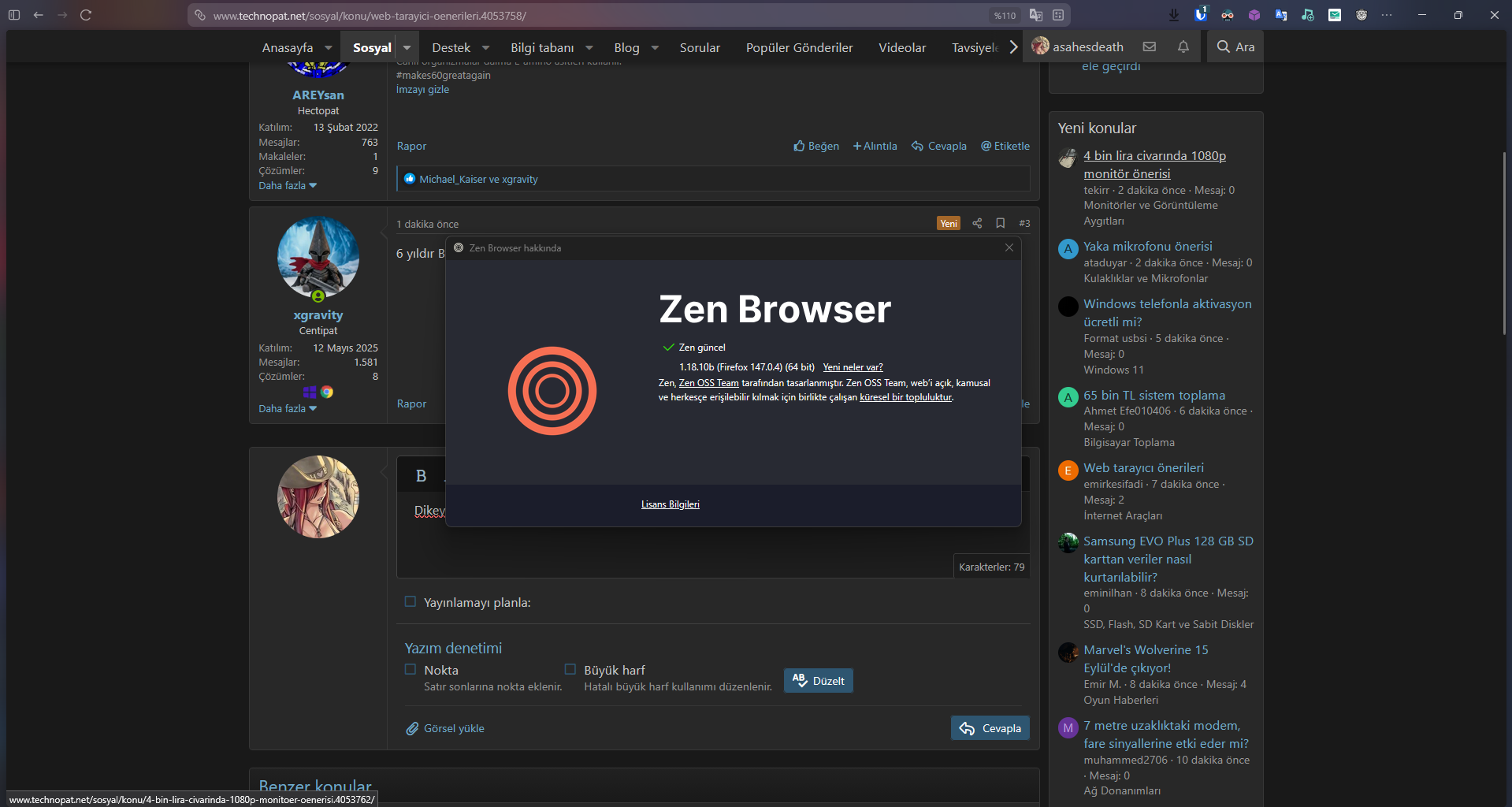1512x807 pixels.
Task: Click Görsel yükle to upload an image
Action: tap(445, 728)
